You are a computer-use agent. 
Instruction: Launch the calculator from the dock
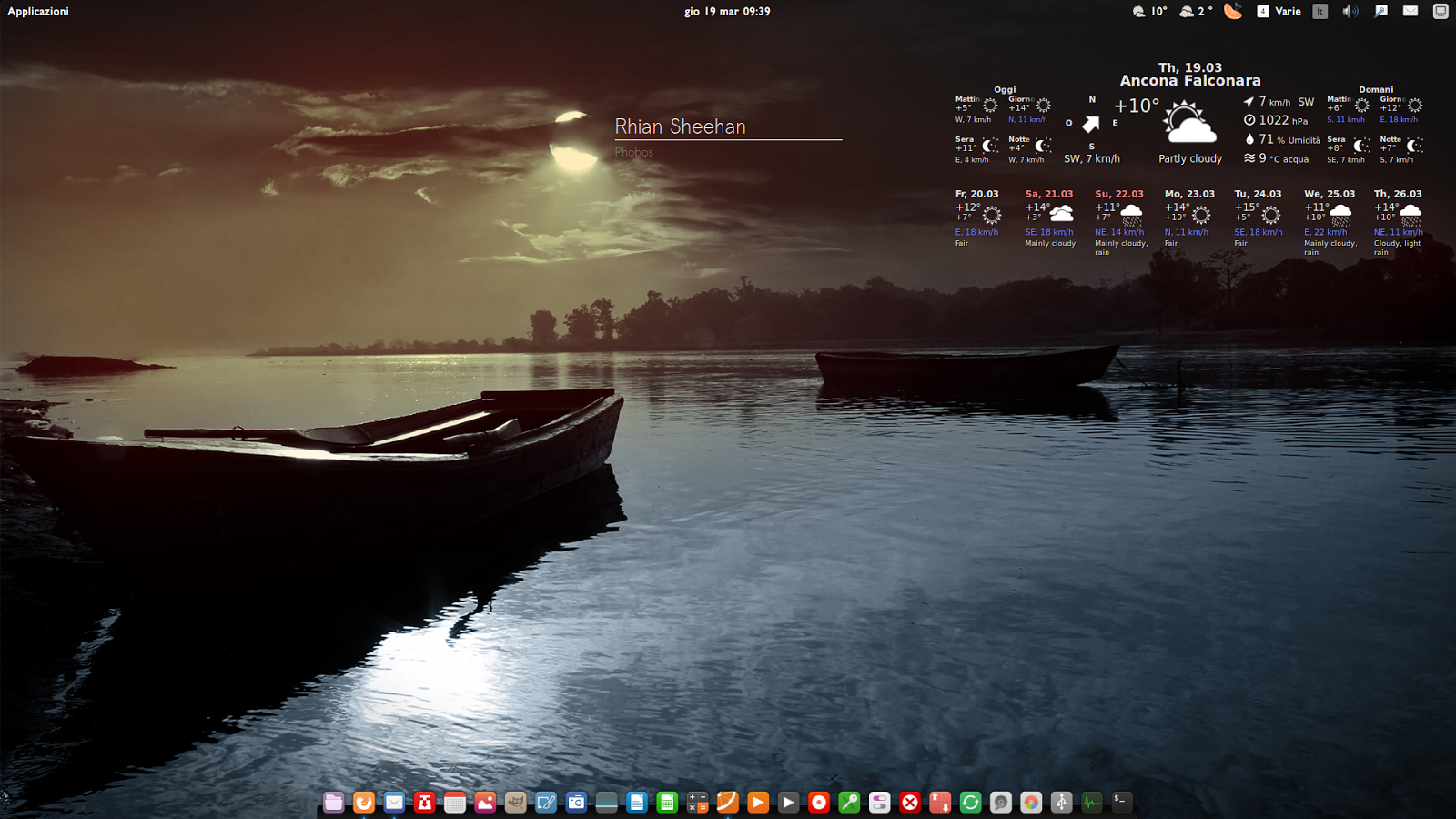(697, 802)
